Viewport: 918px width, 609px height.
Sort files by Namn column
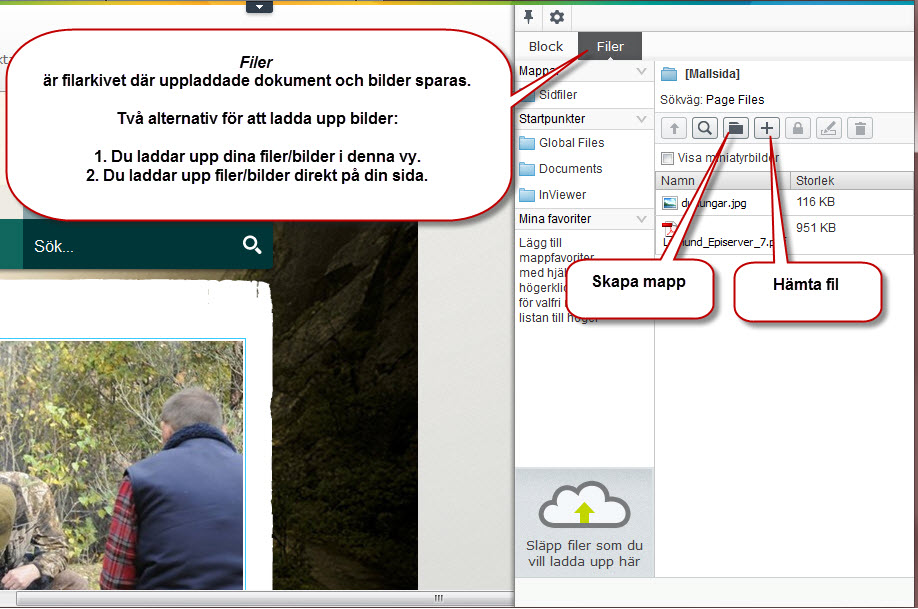coord(723,180)
